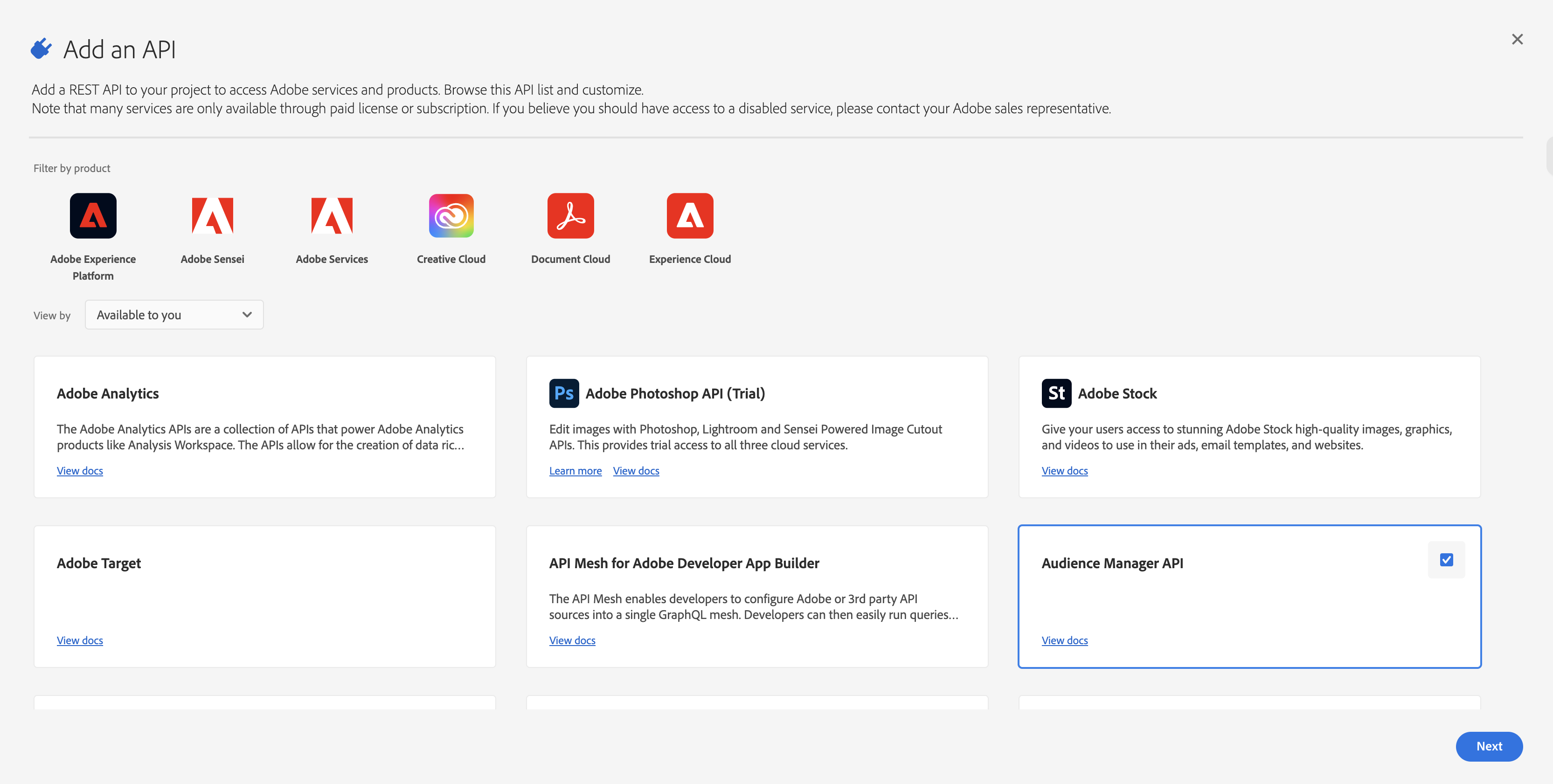Filter by Adobe Experience Platform icon

pos(93,216)
